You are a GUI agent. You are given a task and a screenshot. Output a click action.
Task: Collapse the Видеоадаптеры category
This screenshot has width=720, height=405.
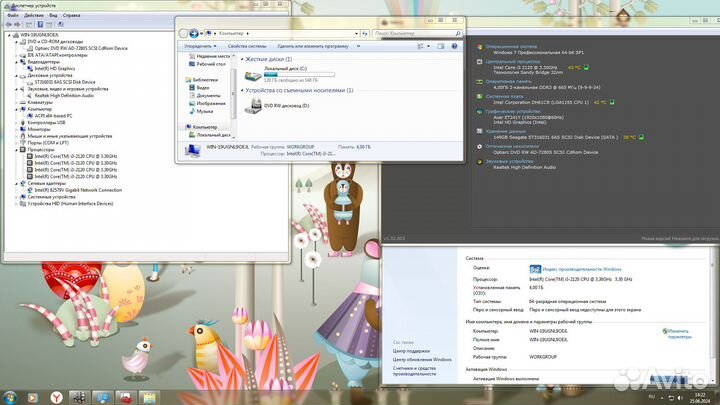tap(16, 62)
